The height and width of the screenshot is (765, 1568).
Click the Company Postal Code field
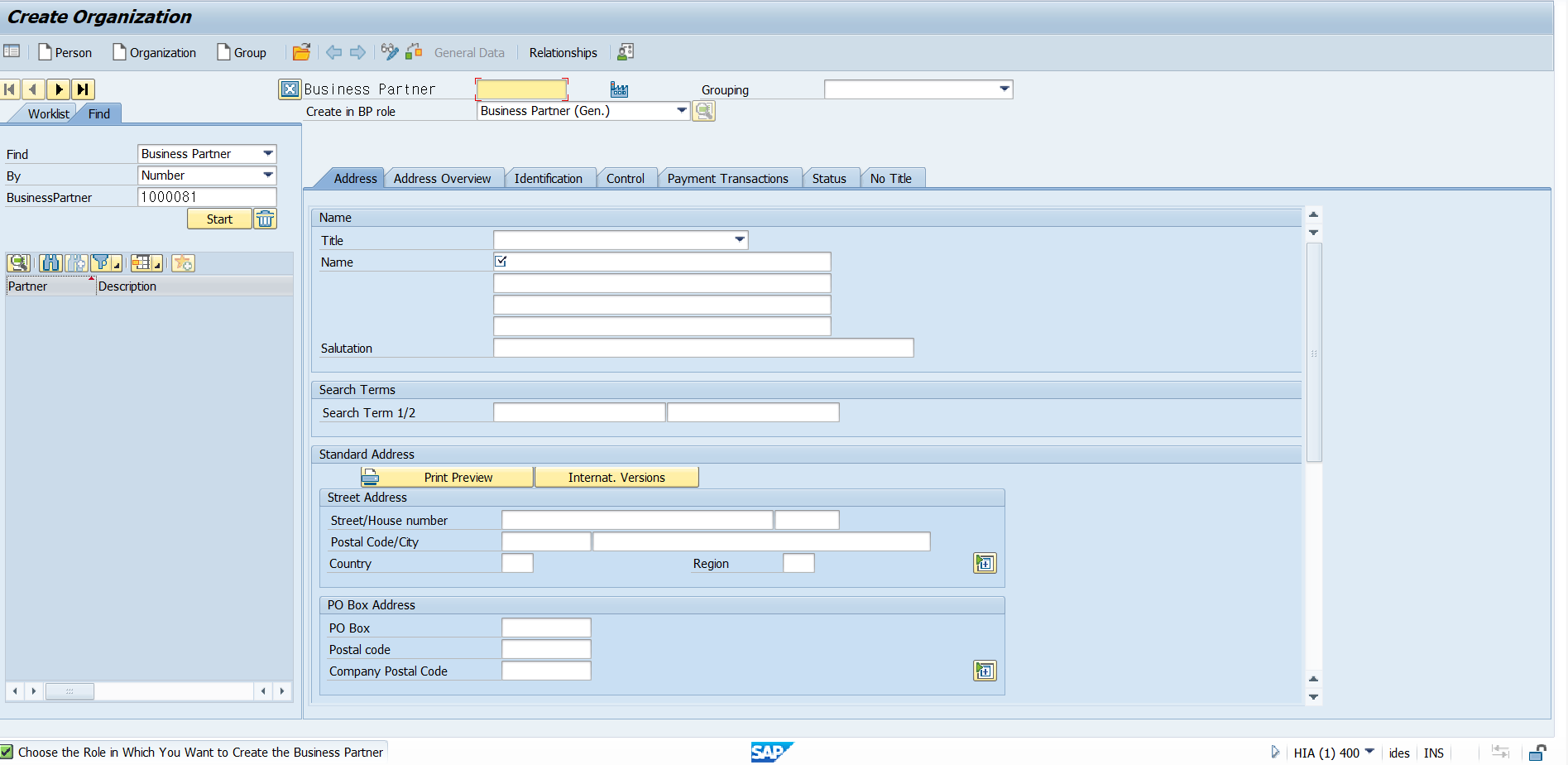[546, 671]
